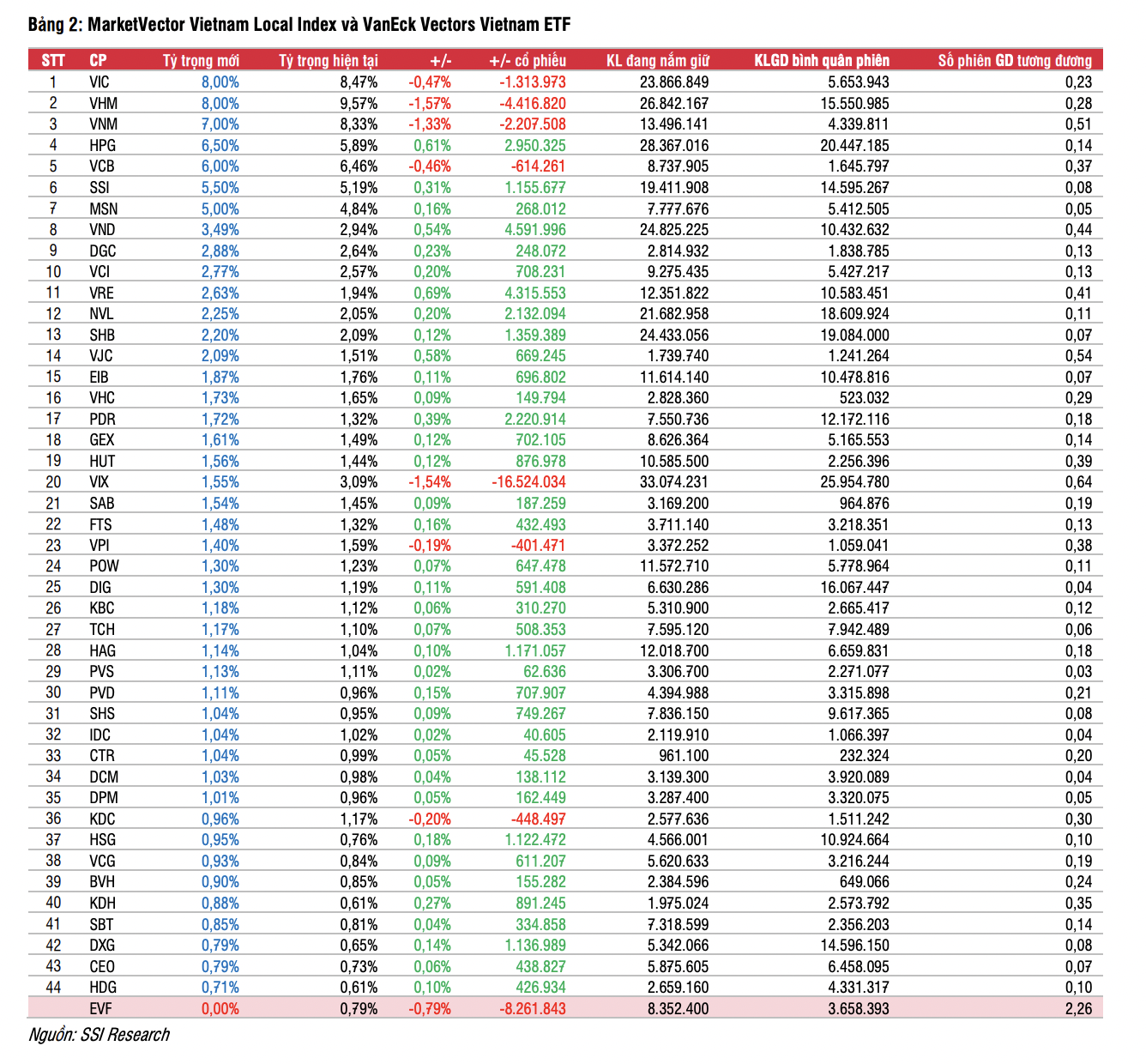Select the KDC change value -0,20%

[429, 819]
